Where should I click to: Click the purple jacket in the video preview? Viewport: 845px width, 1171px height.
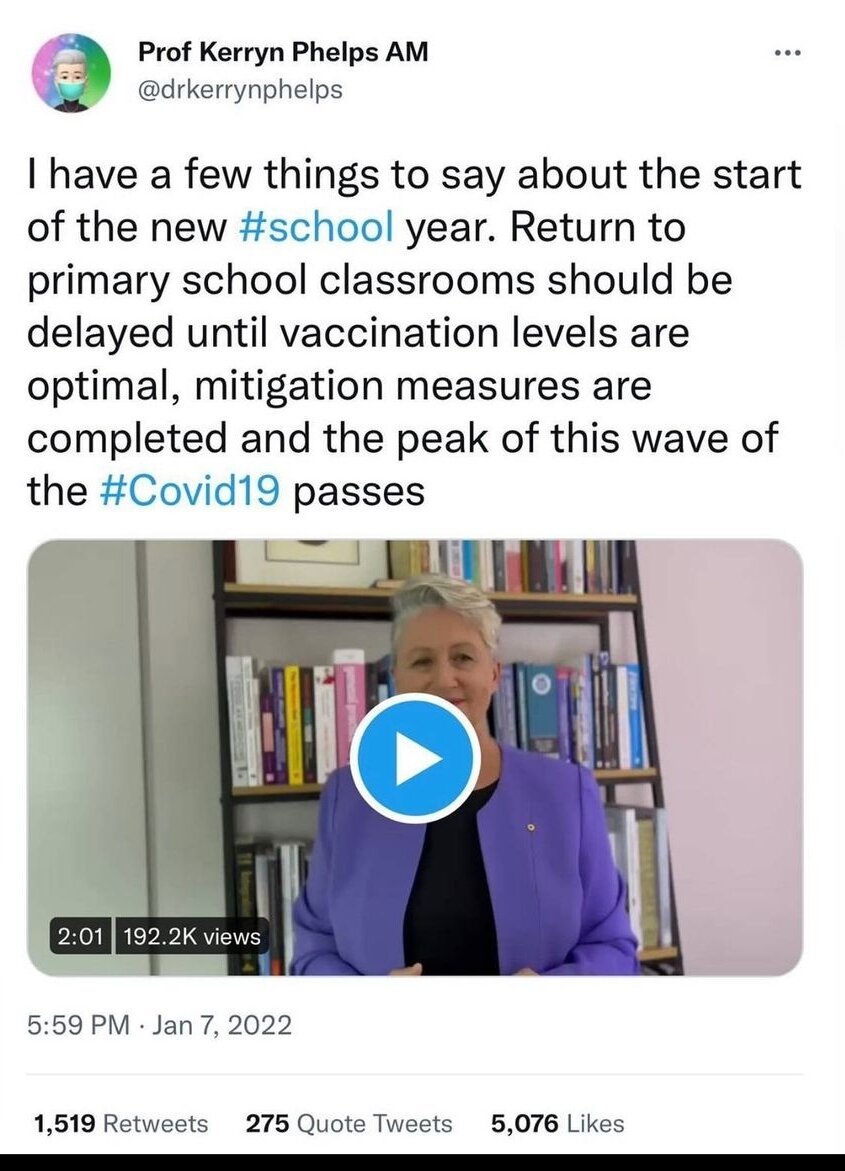(x=560, y=880)
